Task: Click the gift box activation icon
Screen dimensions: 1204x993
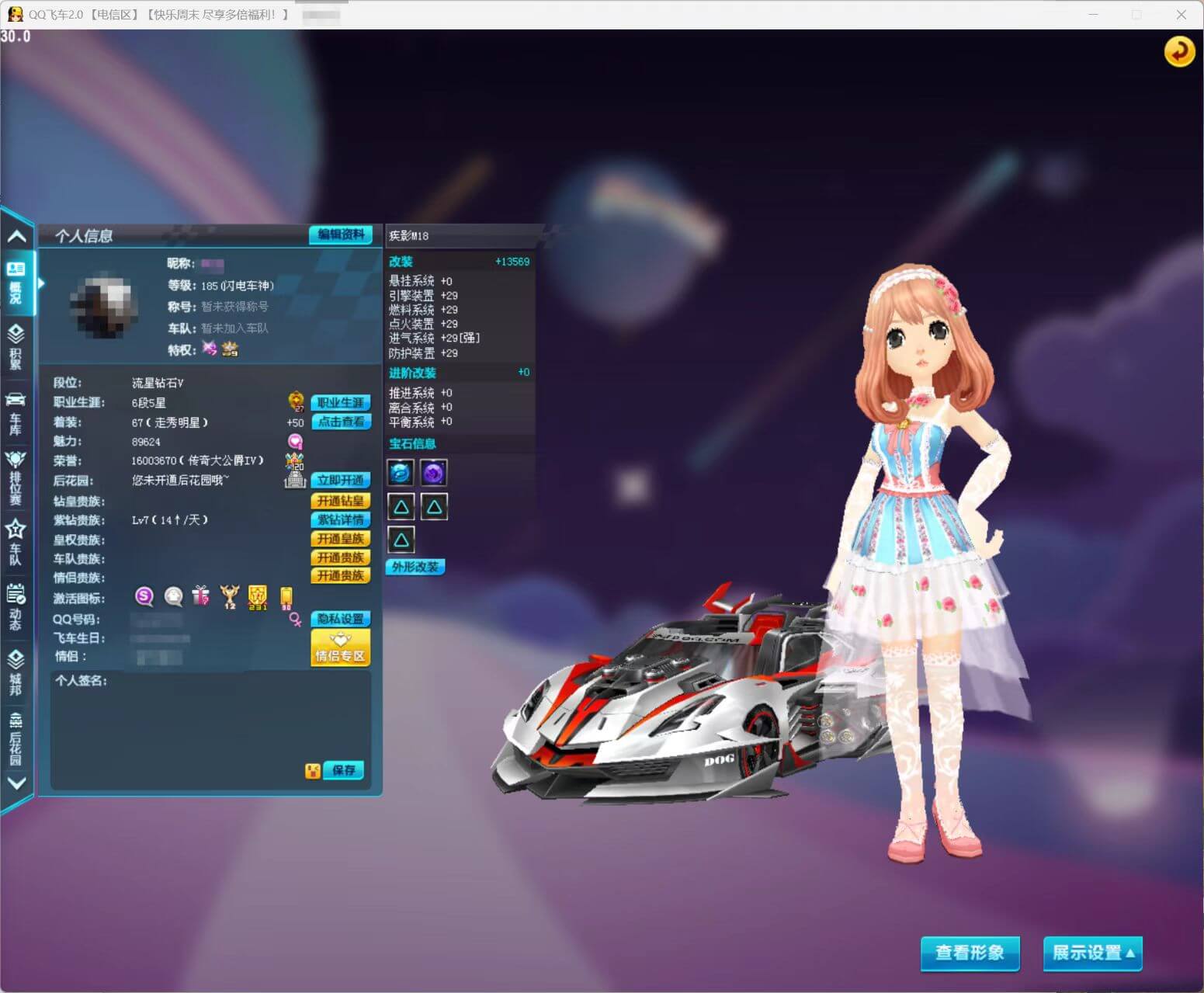Action: pyautogui.click(x=201, y=595)
